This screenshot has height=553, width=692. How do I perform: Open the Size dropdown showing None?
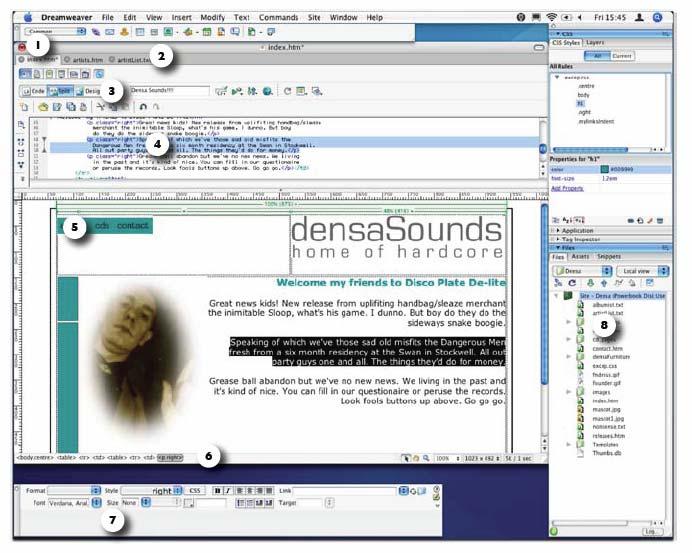coord(136,503)
